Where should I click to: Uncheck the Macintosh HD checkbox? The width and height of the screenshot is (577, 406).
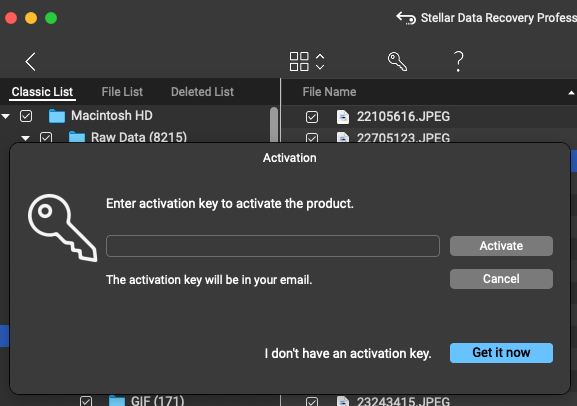[x=26, y=116]
